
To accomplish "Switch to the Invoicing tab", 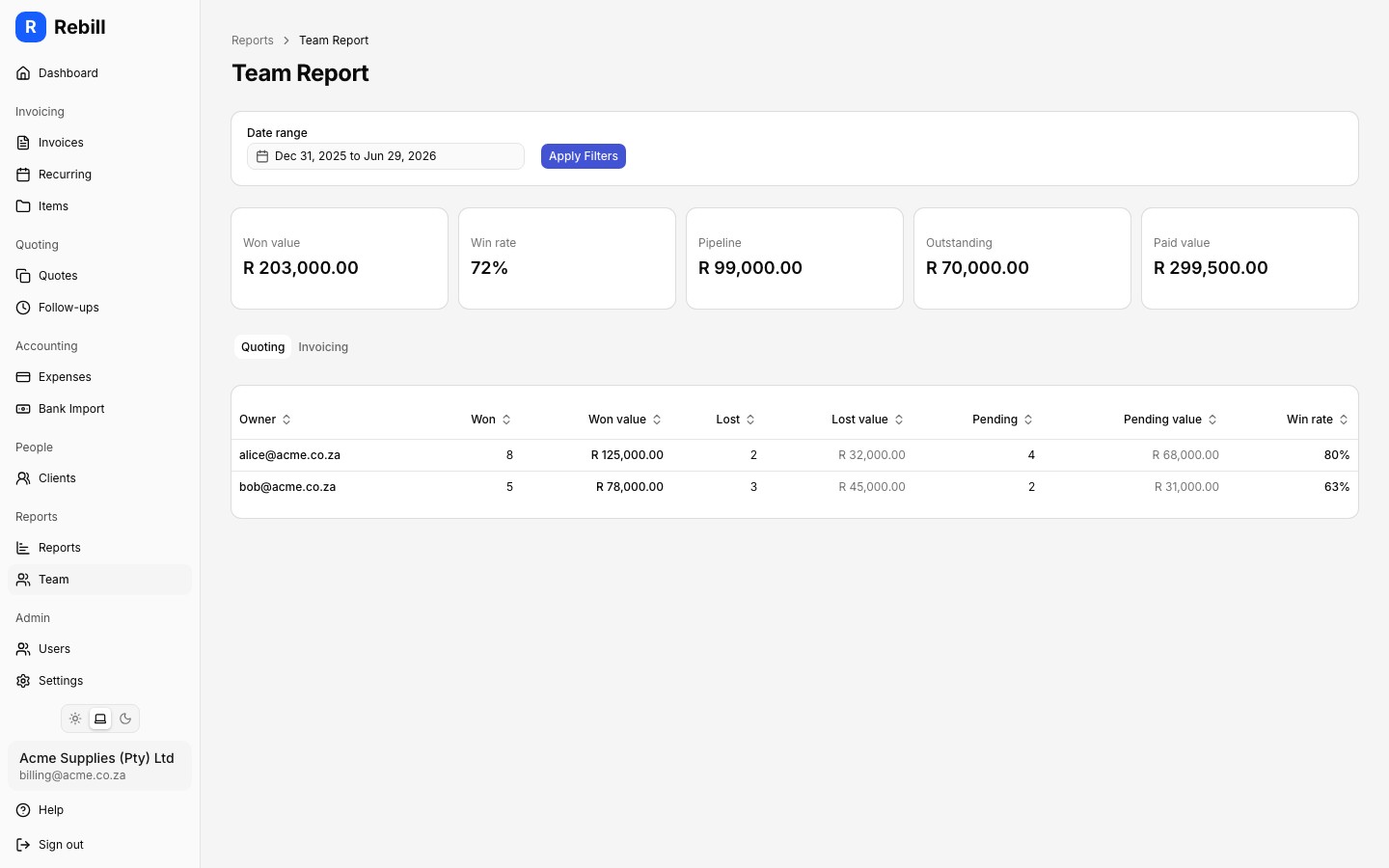I will (323, 347).
